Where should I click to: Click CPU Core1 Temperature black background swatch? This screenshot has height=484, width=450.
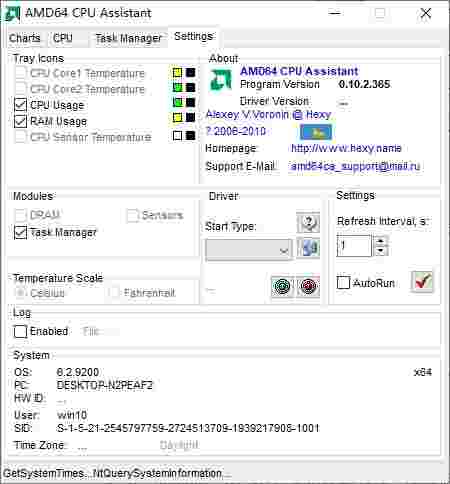[190, 72]
